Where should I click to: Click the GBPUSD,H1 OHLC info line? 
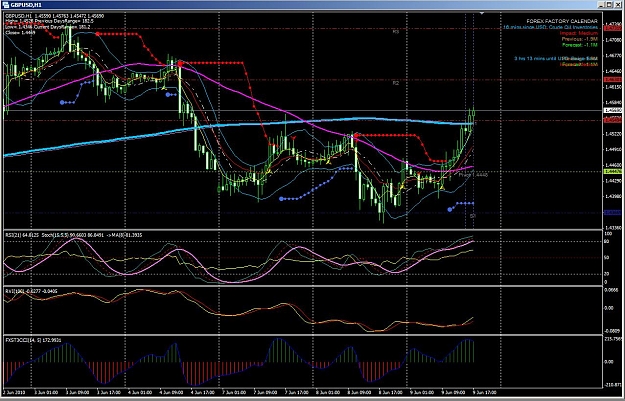point(55,16)
